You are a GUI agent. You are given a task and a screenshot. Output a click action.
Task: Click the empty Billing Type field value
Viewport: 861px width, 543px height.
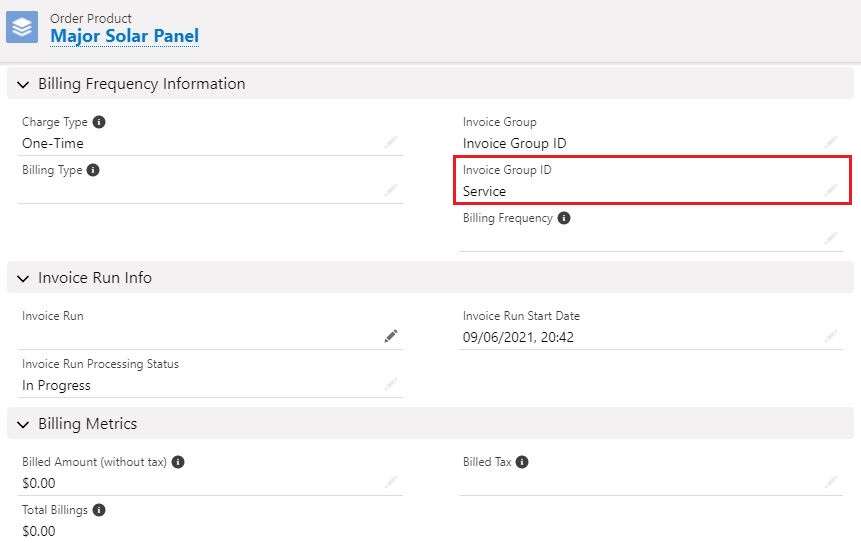click(200, 191)
